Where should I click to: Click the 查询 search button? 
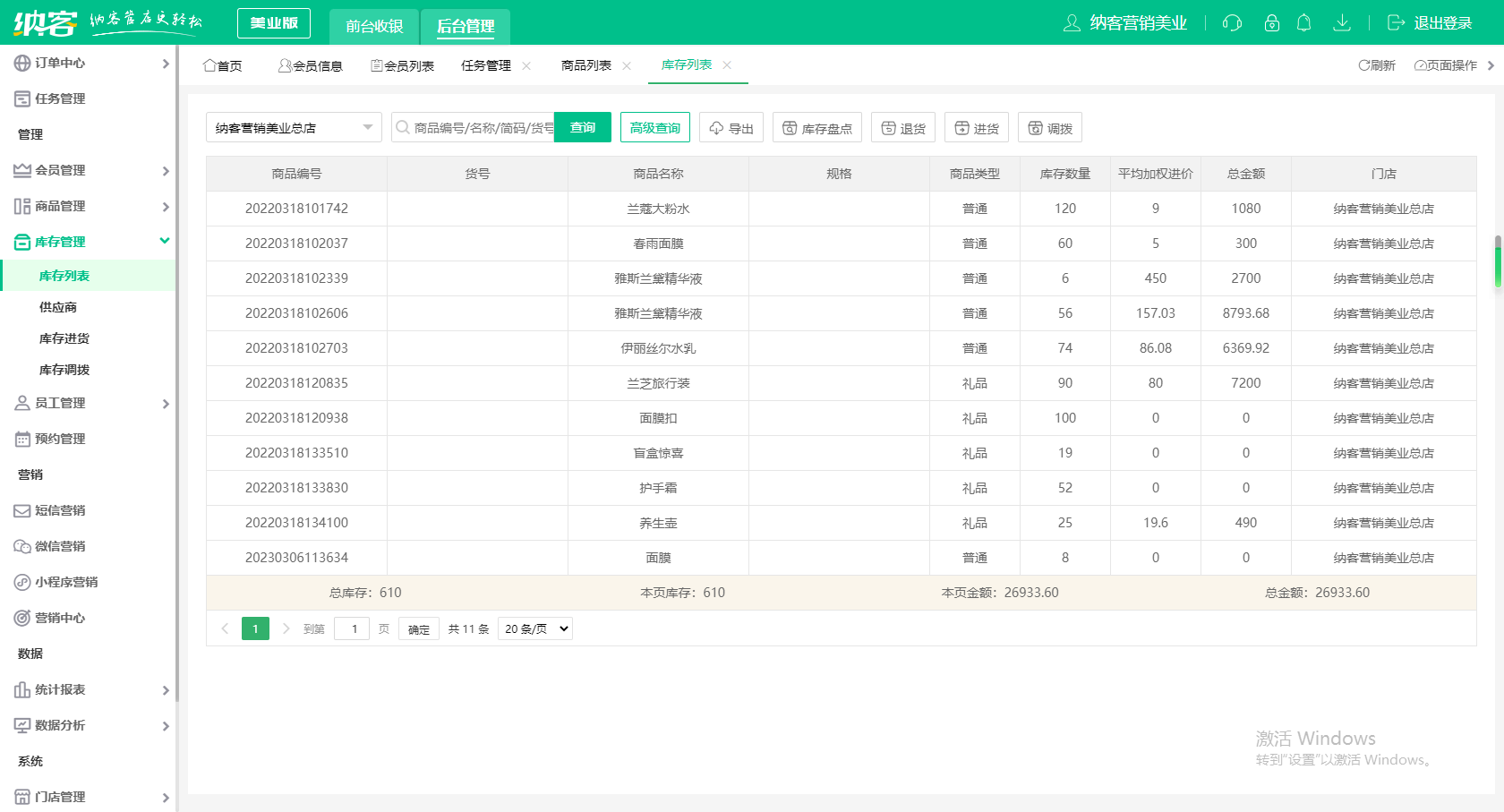pos(582,127)
